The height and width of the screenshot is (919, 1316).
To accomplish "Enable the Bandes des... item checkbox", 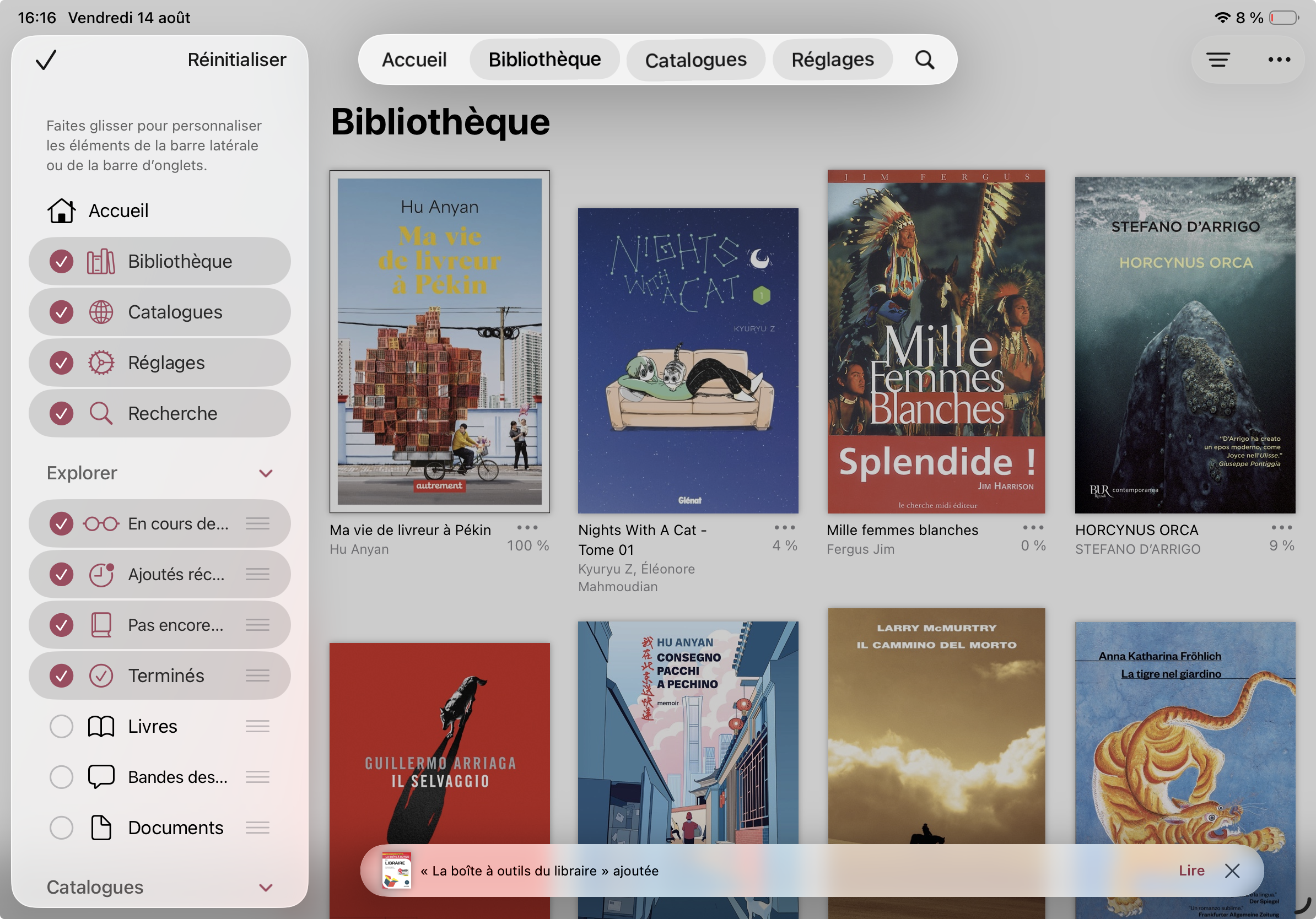I will pyautogui.click(x=61, y=777).
